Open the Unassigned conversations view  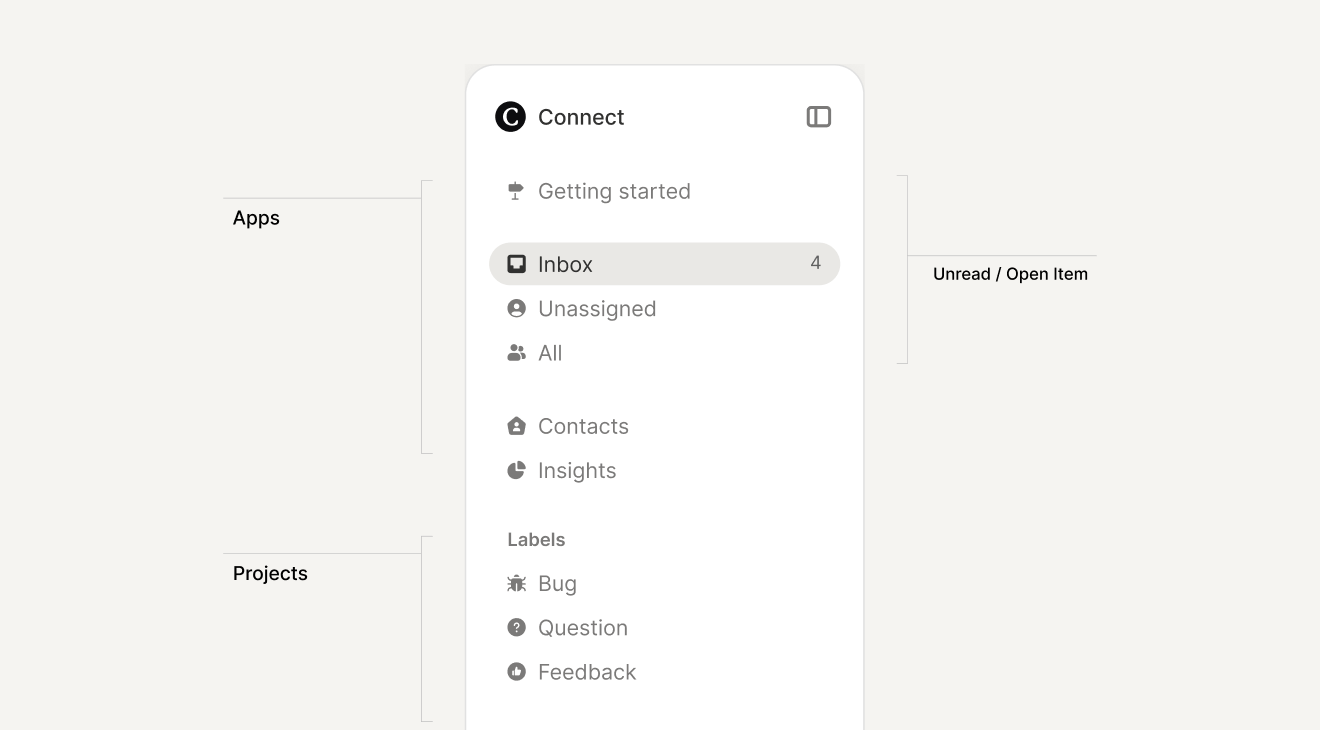(x=597, y=309)
